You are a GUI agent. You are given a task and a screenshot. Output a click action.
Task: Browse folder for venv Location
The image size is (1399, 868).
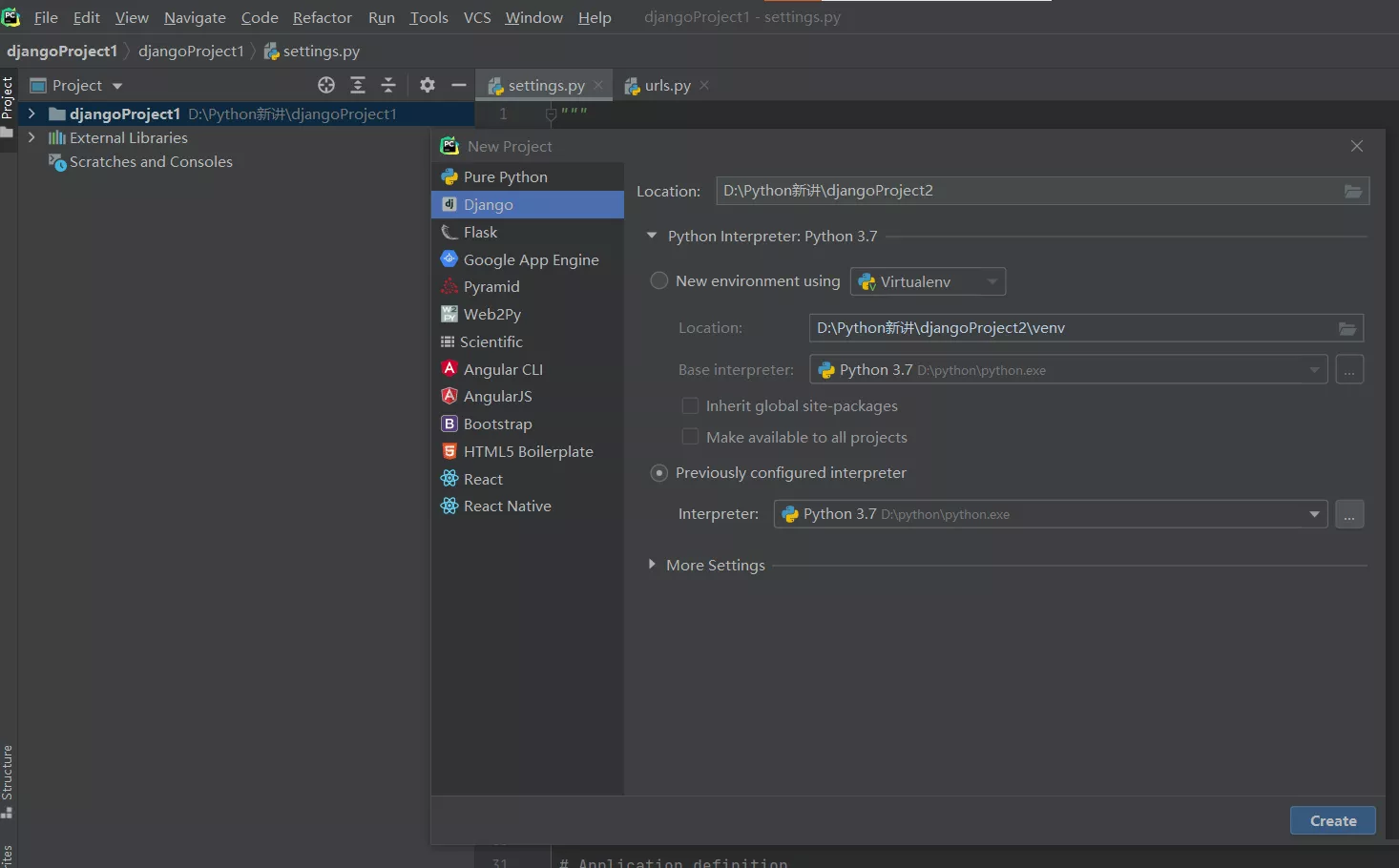[x=1347, y=328]
